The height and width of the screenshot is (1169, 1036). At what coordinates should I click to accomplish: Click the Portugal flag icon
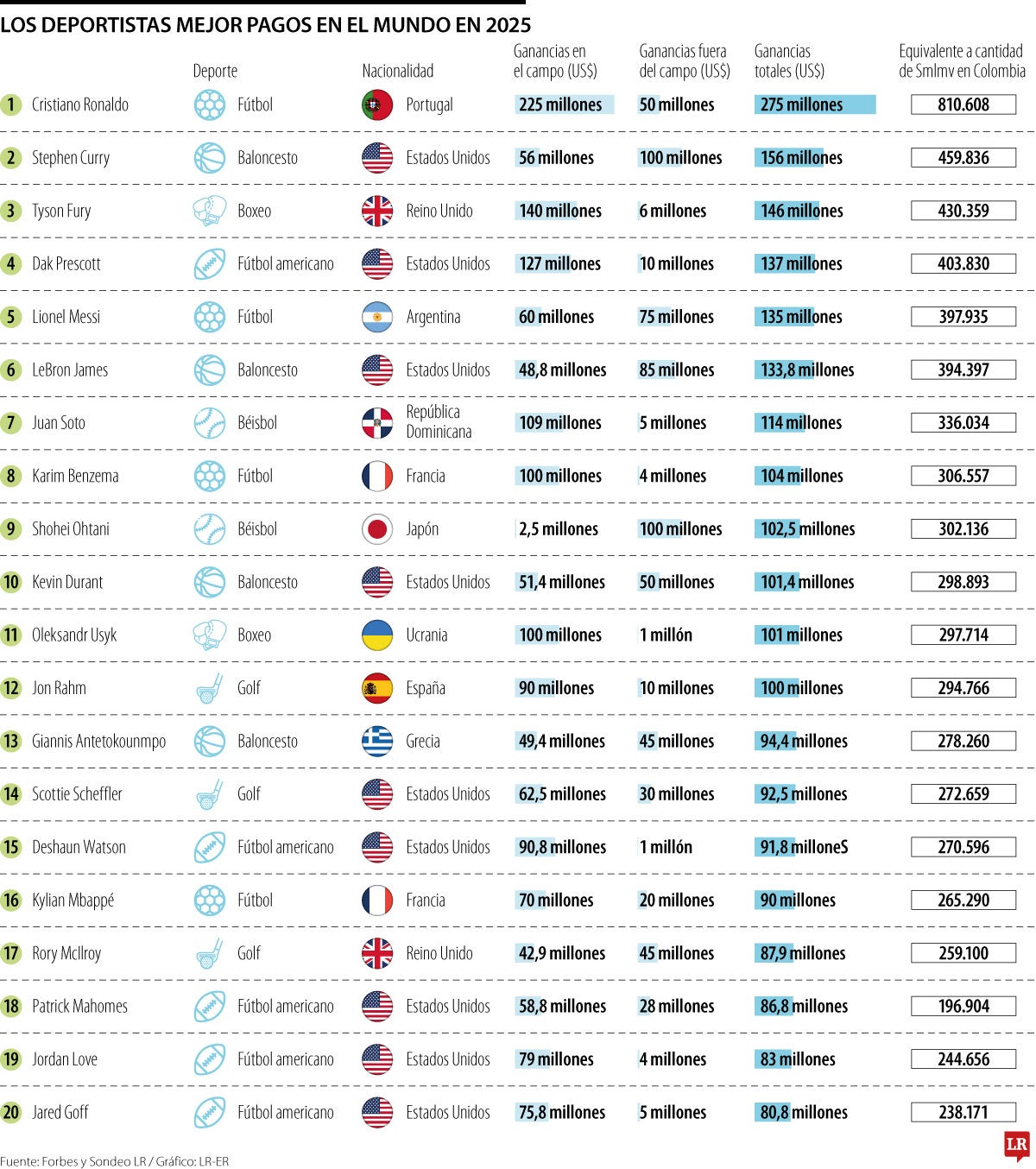coord(377,105)
